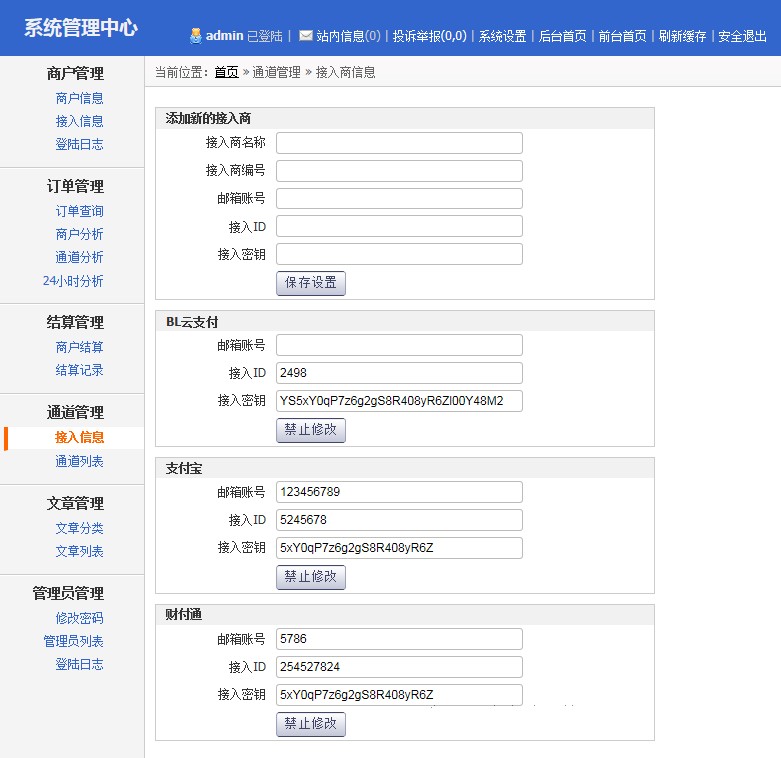Click the 系统管理中心 title

pyautogui.click(x=81, y=28)
